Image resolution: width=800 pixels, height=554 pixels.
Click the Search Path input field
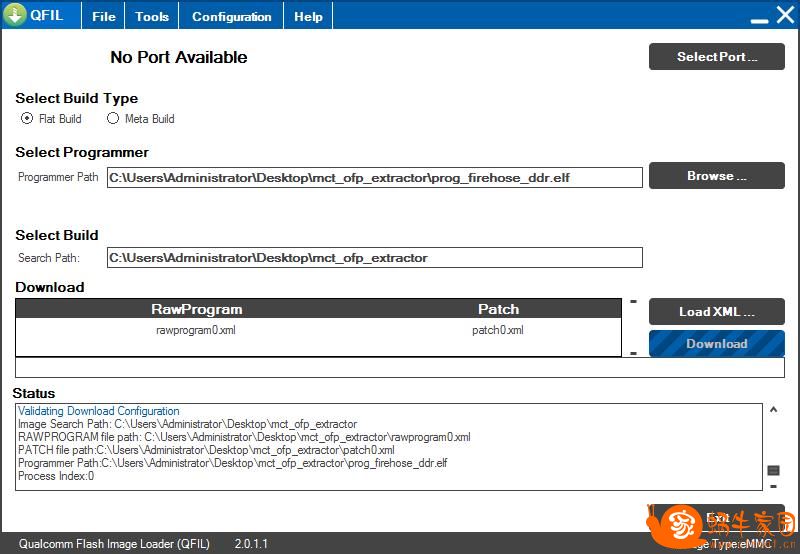pyautogui.click(x=374, y=258)
